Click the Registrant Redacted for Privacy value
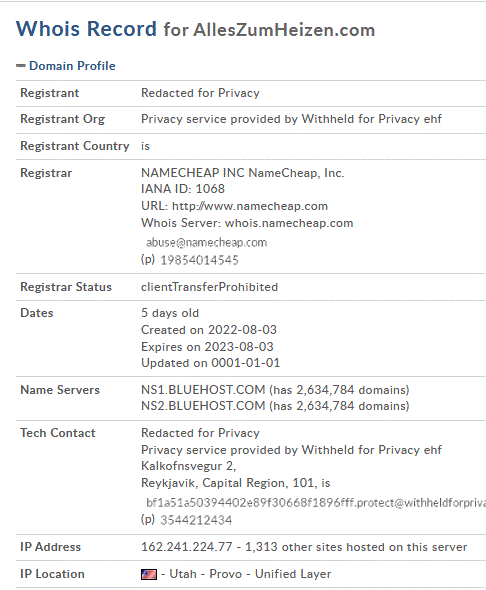The width and height of the screenshot is (486, 590). click(200, 93)
